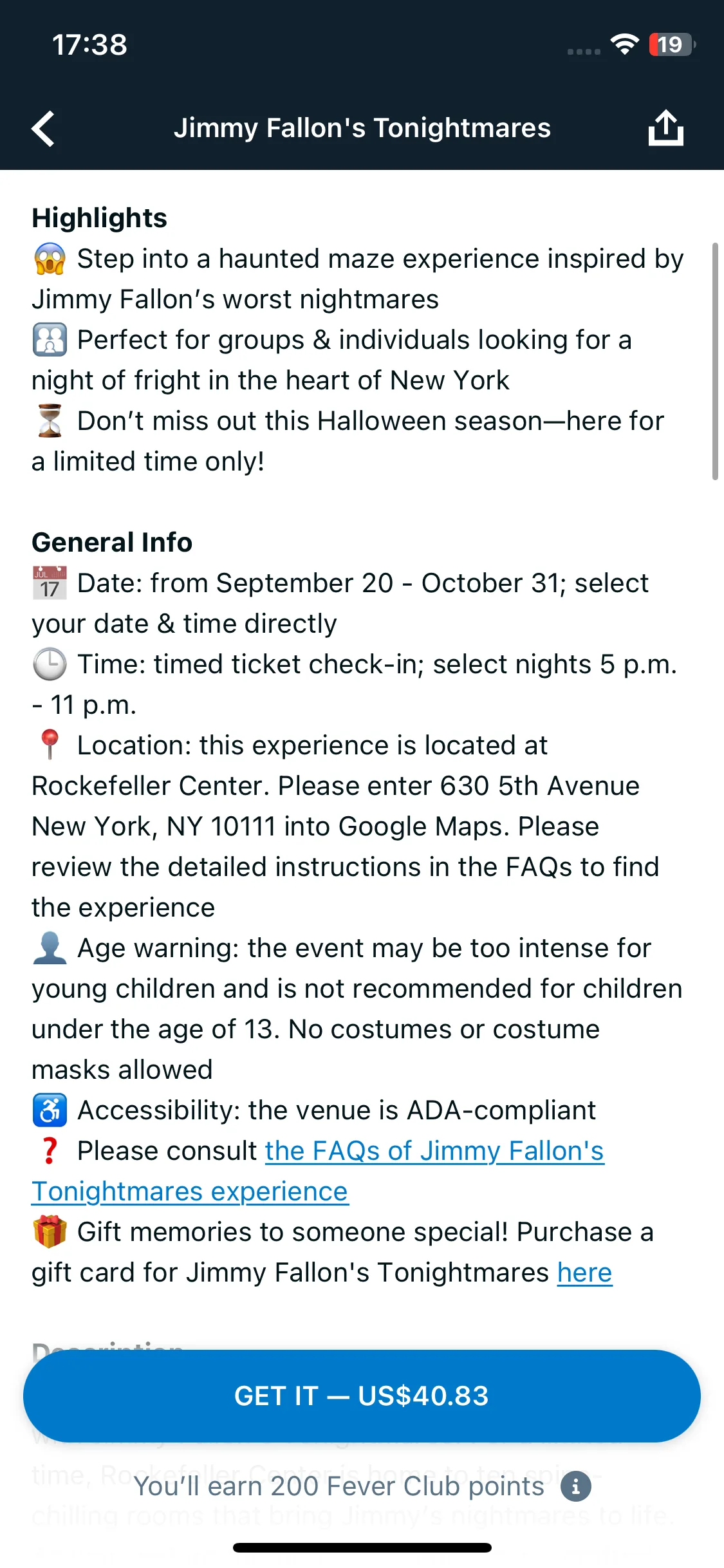This screenshot has width=724, height=1568.
Task: Tap the Wi-Fi status icon
Action: 624,44
